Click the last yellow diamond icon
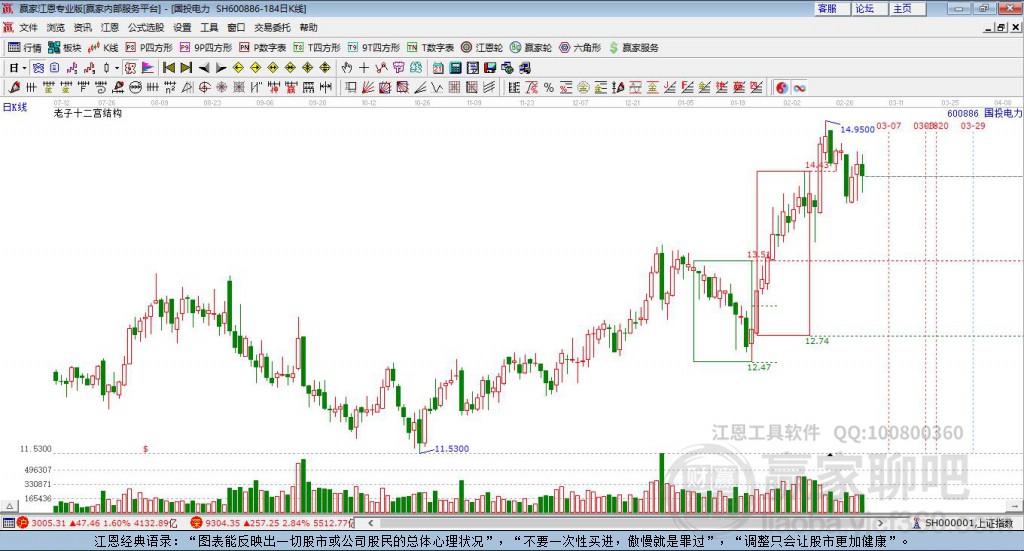Viewport: 1024px width, 551px height. (x=325, y=68)
